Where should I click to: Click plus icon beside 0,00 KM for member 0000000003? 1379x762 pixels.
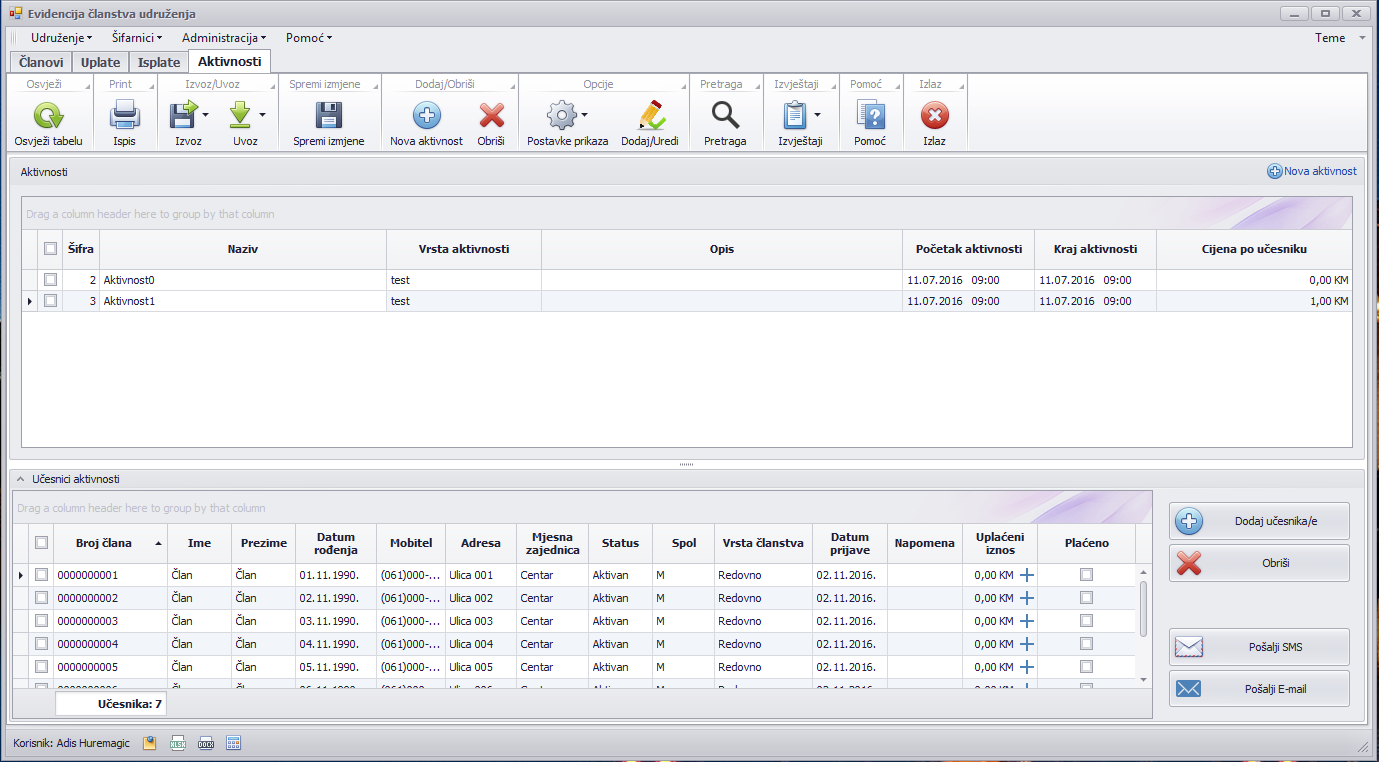pos(1026,621)
